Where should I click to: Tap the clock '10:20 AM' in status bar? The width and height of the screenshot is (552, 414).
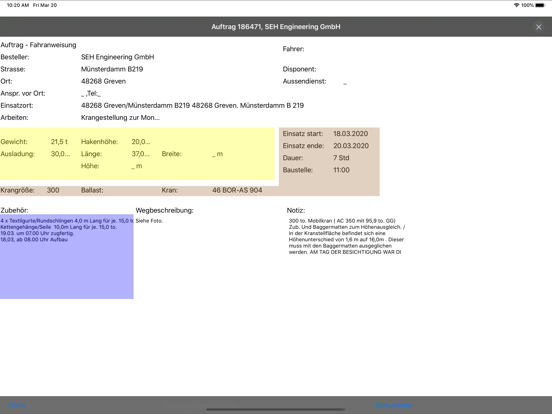click(18, 5)
